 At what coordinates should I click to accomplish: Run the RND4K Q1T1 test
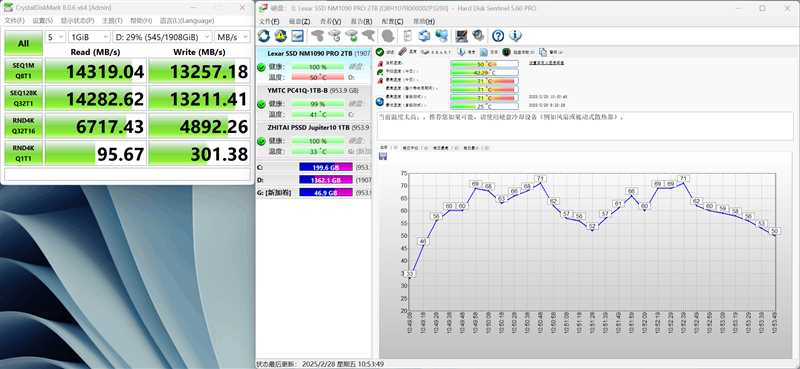(23, 153)
